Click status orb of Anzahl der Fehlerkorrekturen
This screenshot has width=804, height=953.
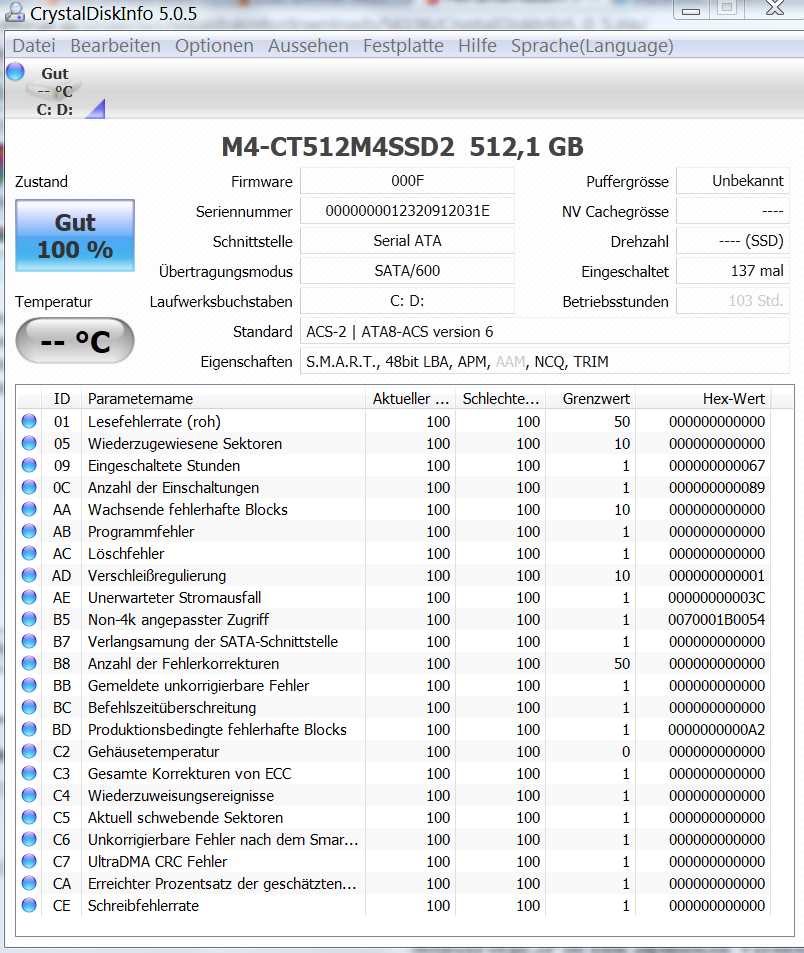(29, 663)
